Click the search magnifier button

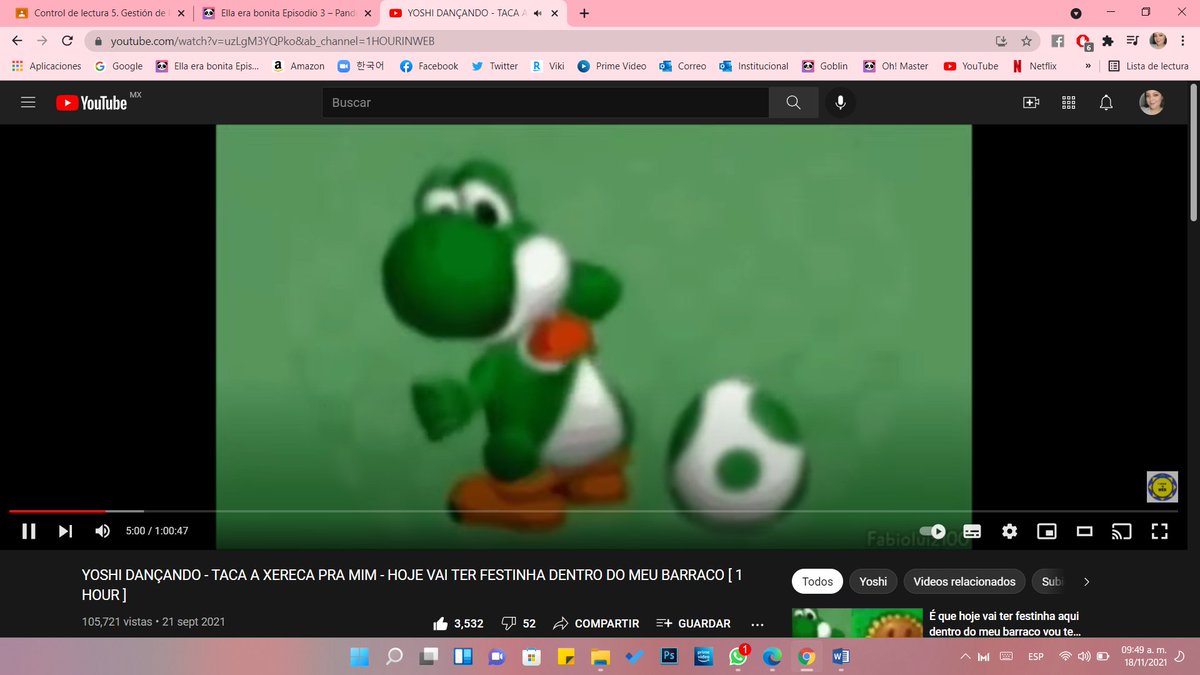pos(793,102)
